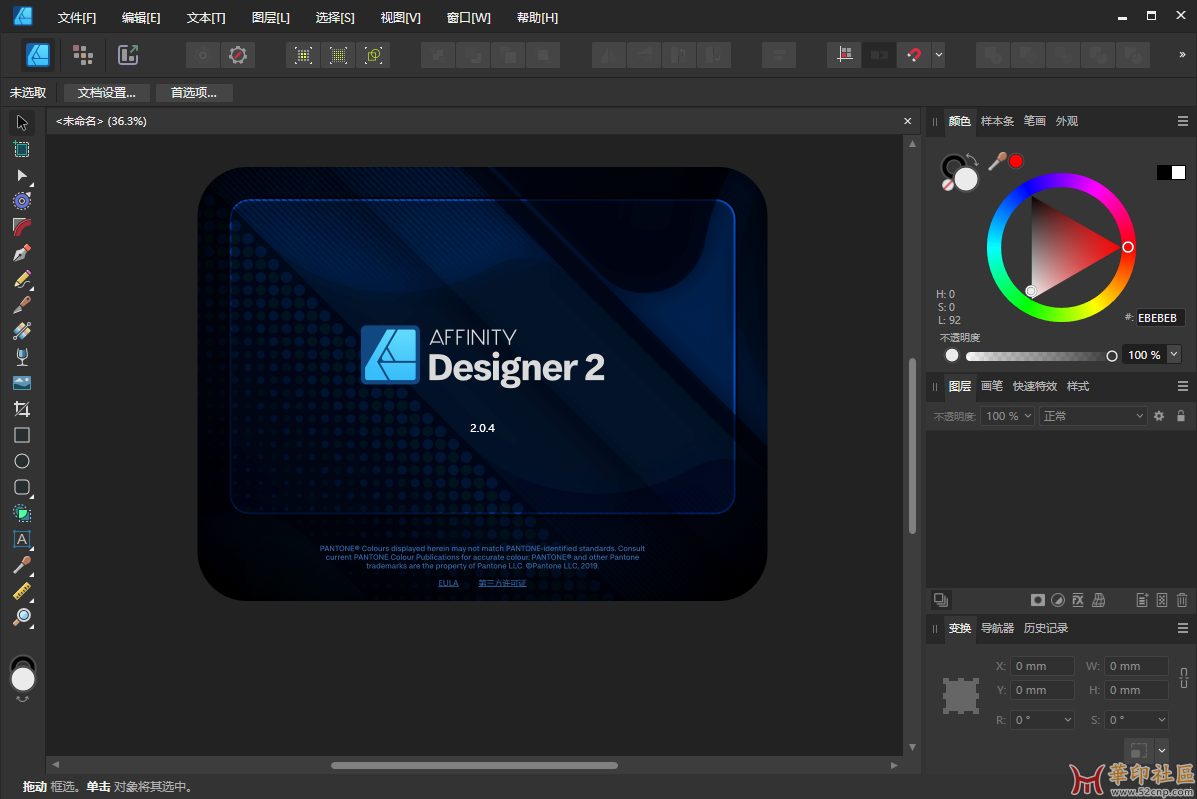Select the Place Image tool
Viewport: 1197px width, 799px height.
[22, 382]
